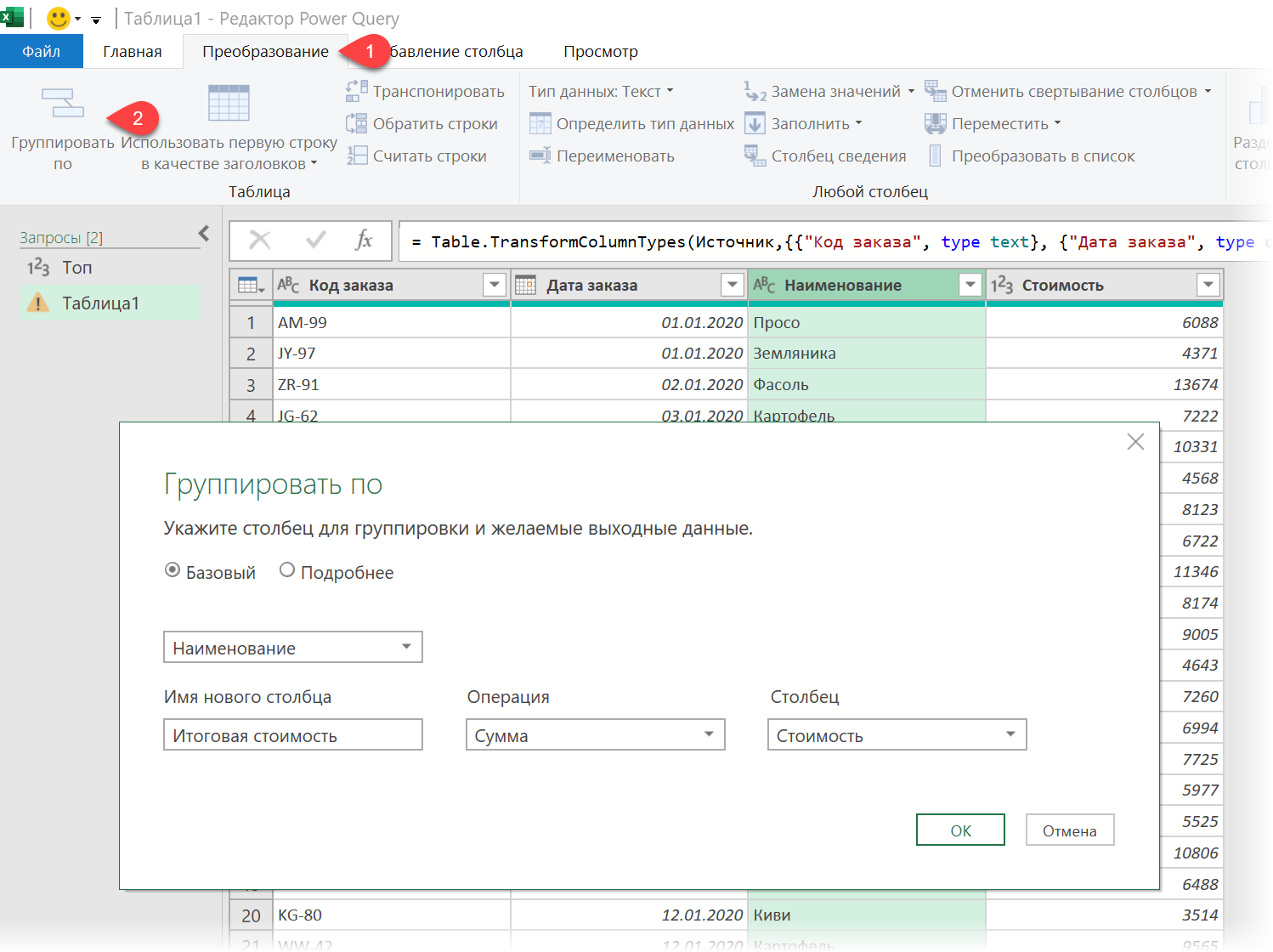Expand the Тип данных: Текст dropdown
Screen dimensions: 1273x952
[601, 91]
